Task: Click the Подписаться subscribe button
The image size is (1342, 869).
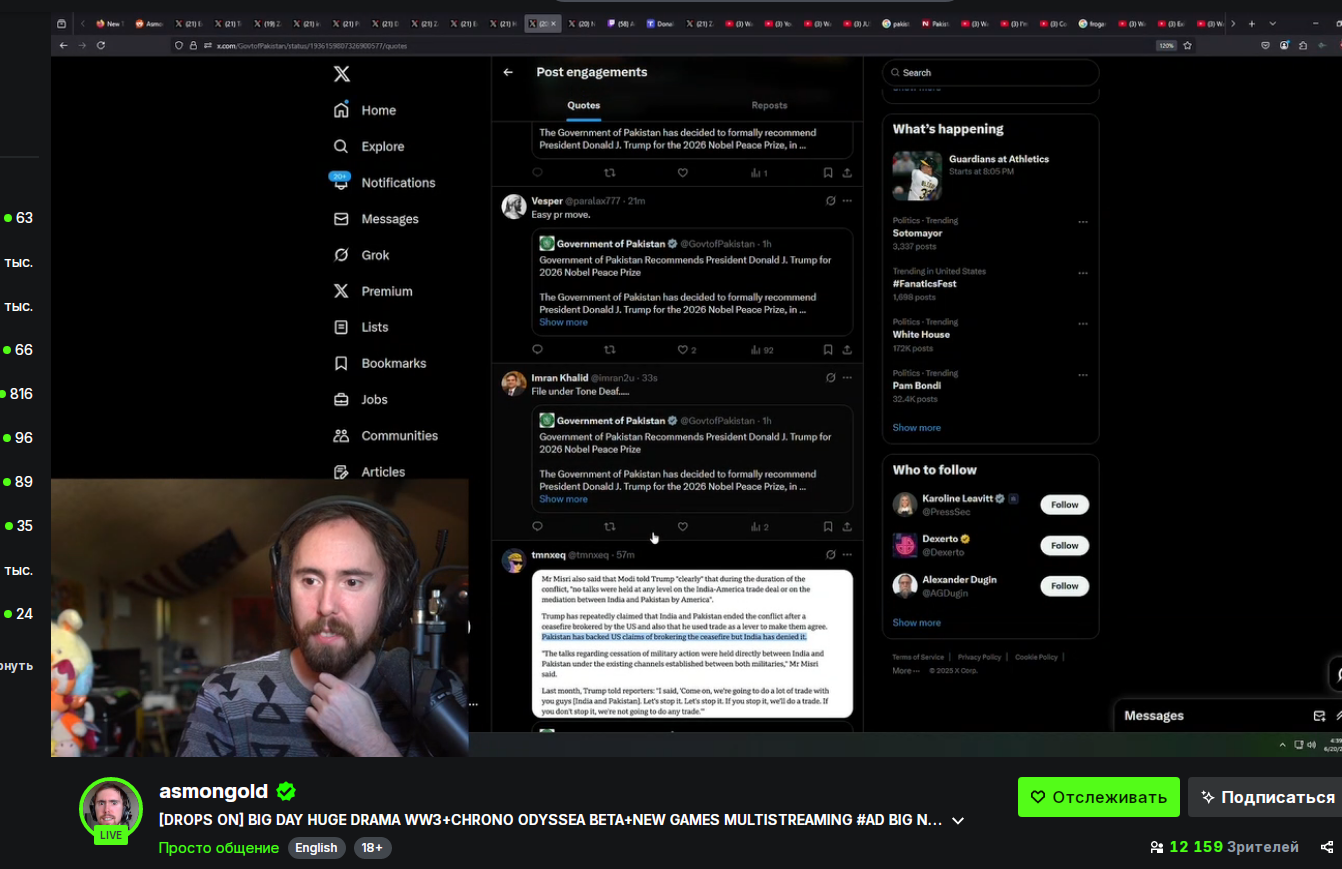Action: click(1266, 797)
